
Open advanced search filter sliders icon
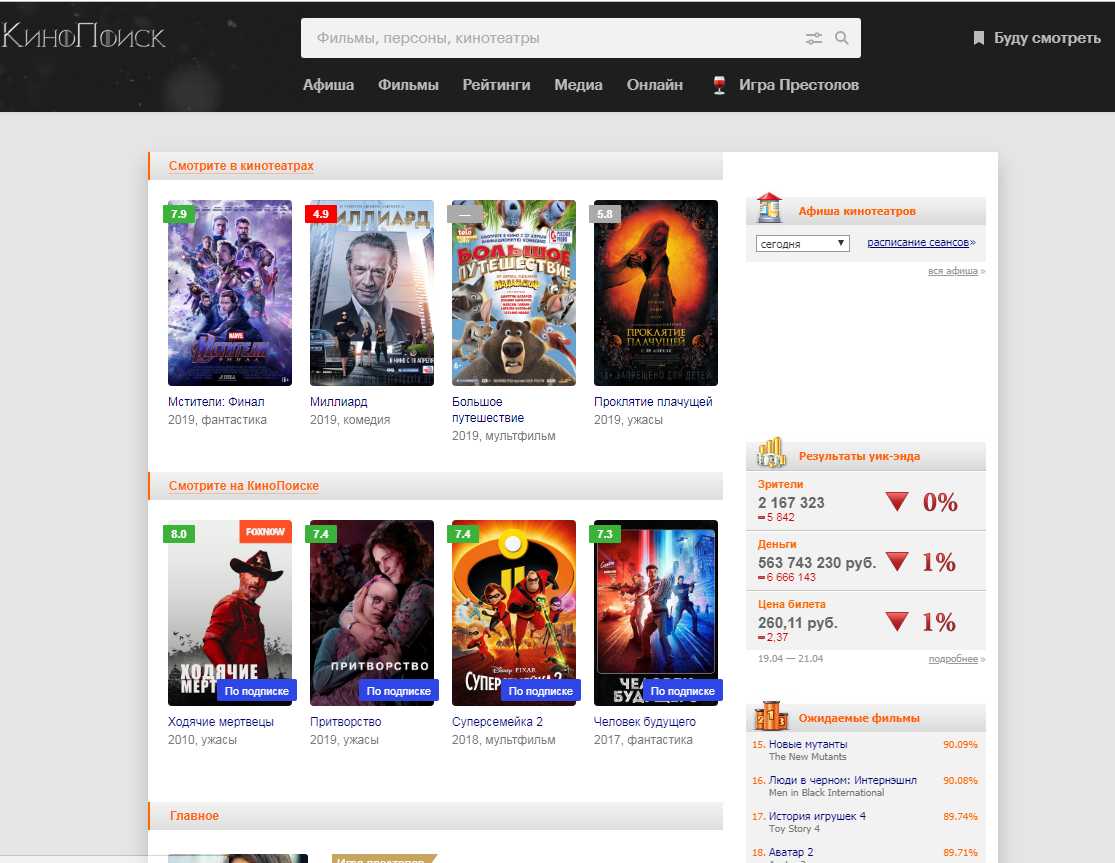coord(813,38)
